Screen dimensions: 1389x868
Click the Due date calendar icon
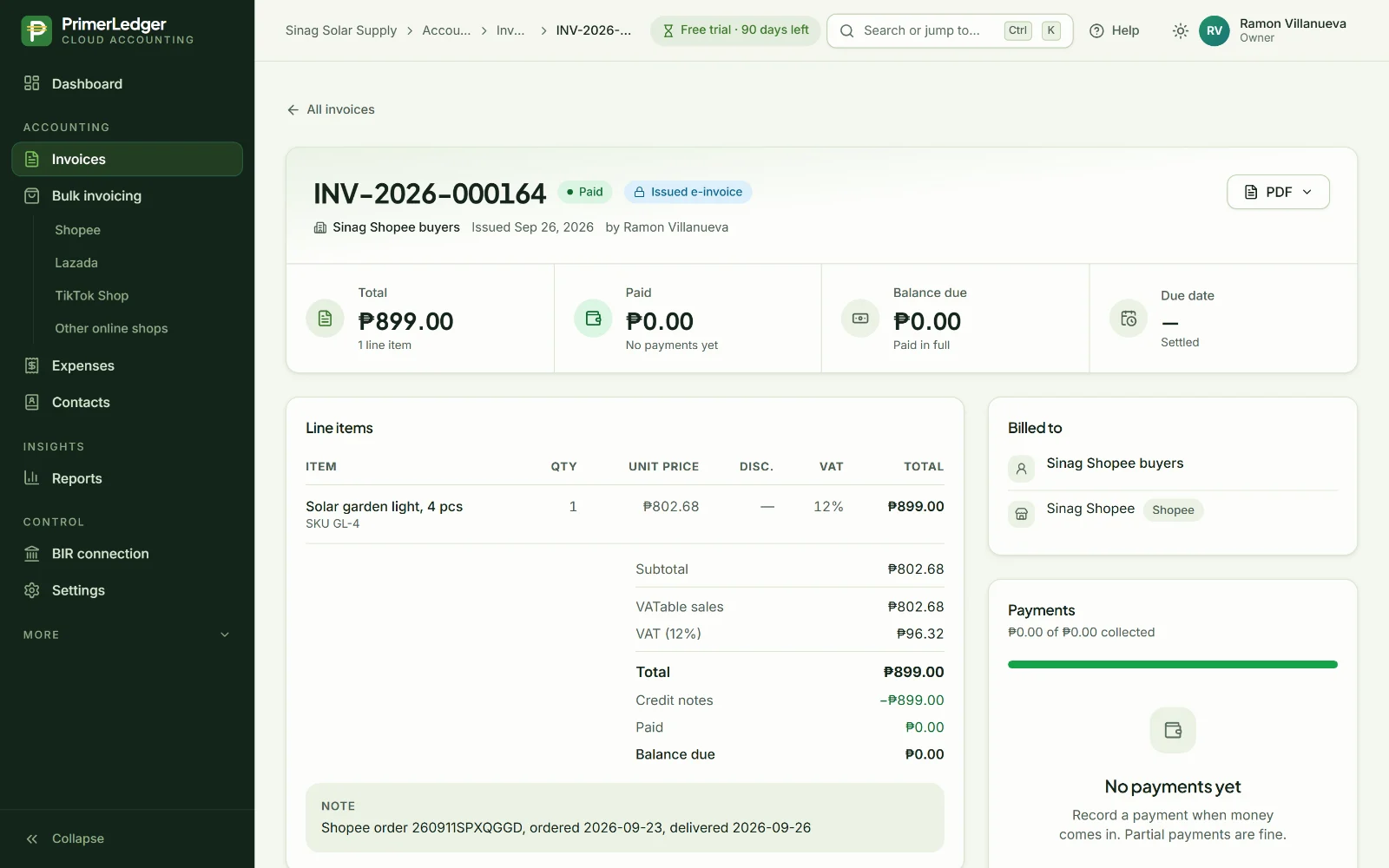point(1129,319)
